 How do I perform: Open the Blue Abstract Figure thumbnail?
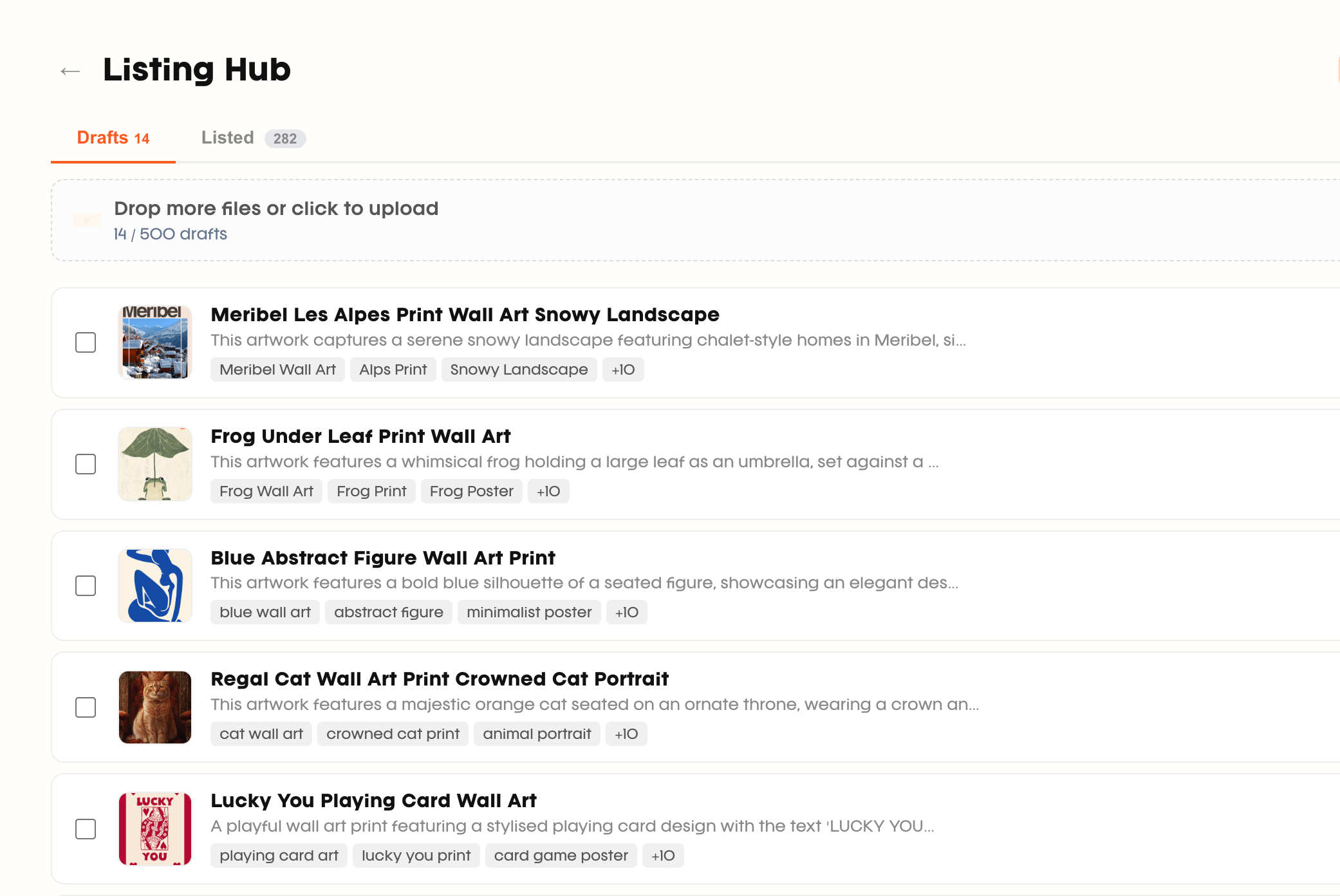coord(155,586)
